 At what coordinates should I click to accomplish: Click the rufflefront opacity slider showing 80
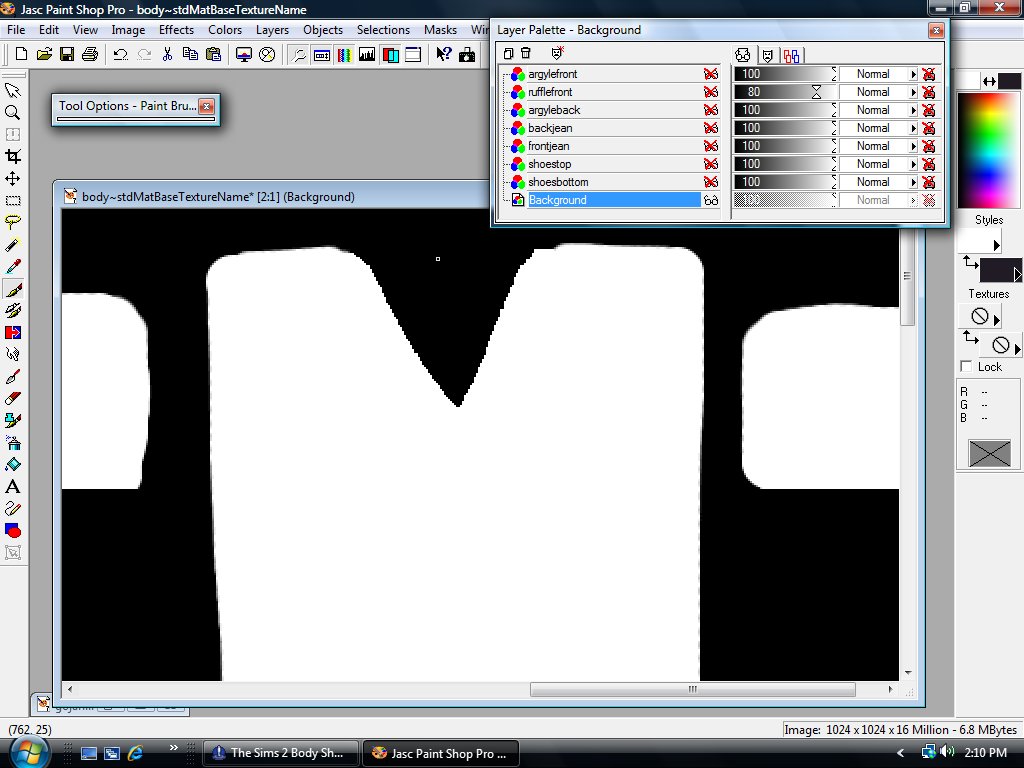tap(785, 92)
